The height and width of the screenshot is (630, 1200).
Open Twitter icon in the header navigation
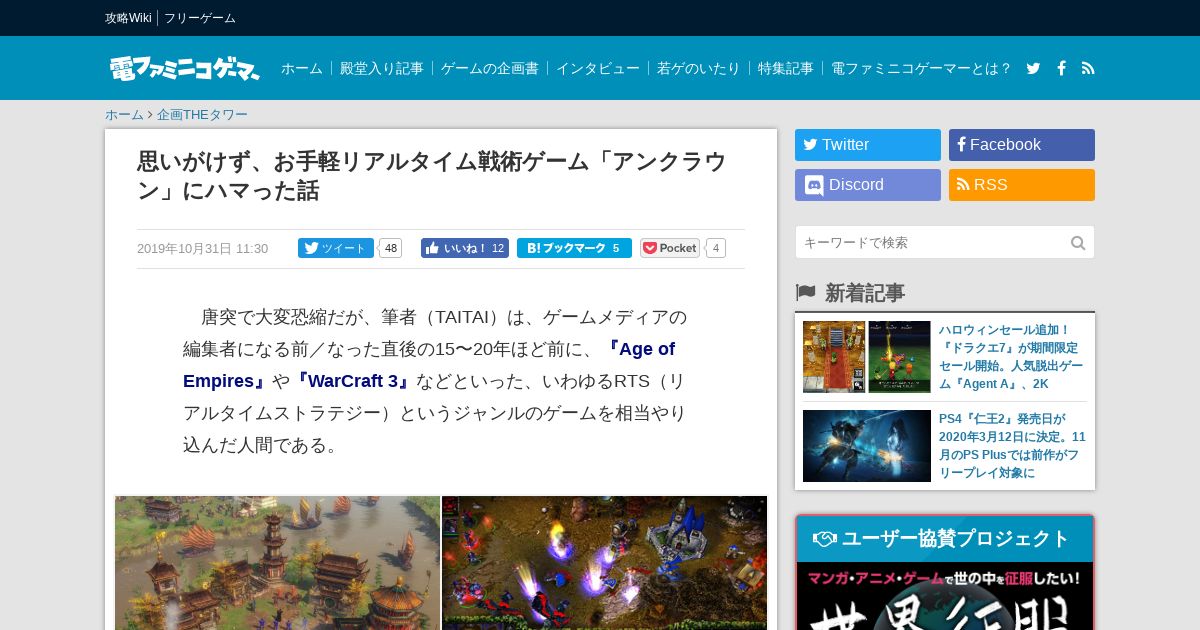pos(1033,68)
